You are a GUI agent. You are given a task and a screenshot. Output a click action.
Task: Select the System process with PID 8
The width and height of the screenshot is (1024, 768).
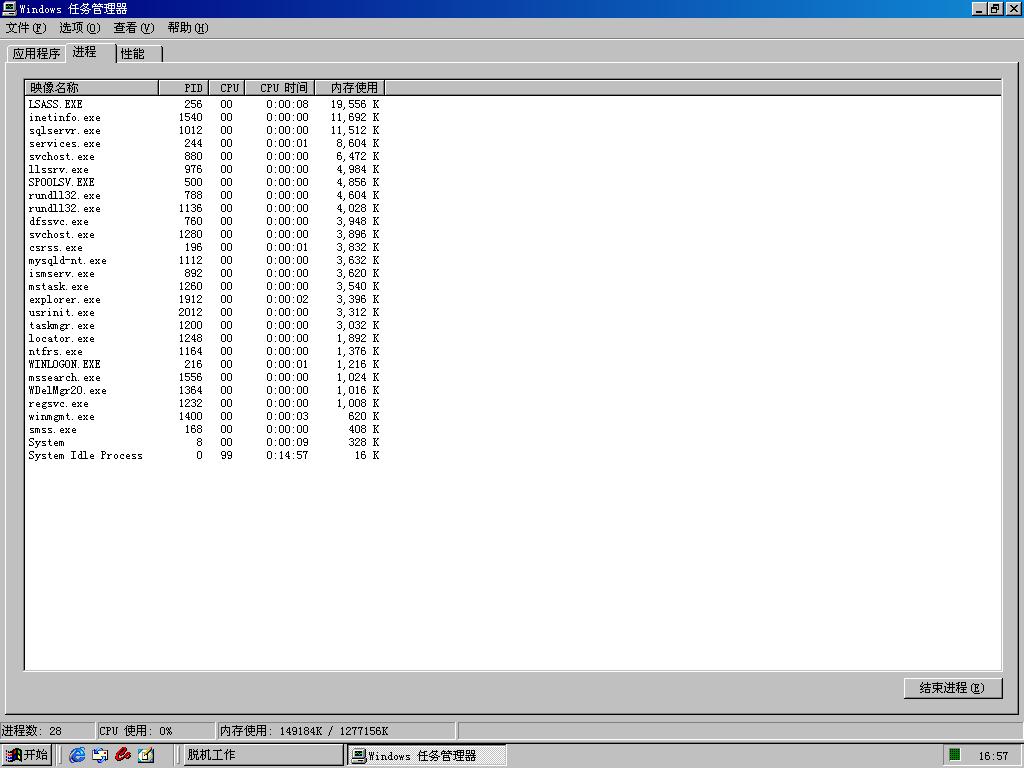(x=204, y=442)
